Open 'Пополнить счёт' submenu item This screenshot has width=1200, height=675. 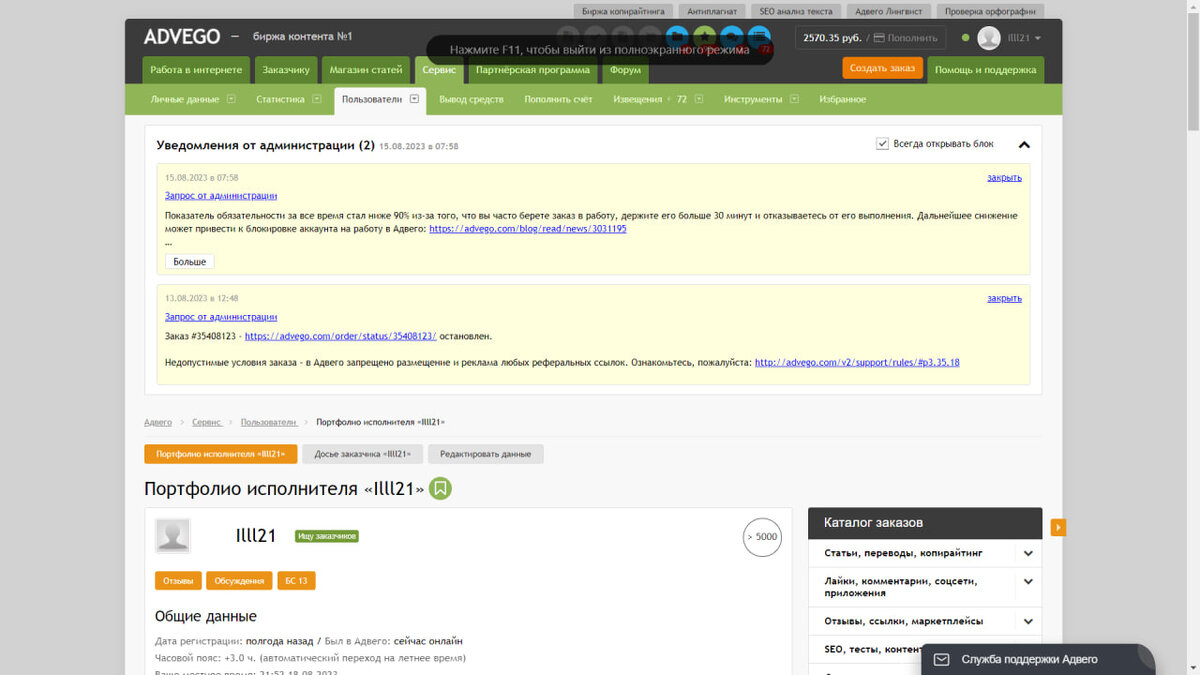(558, 99)
